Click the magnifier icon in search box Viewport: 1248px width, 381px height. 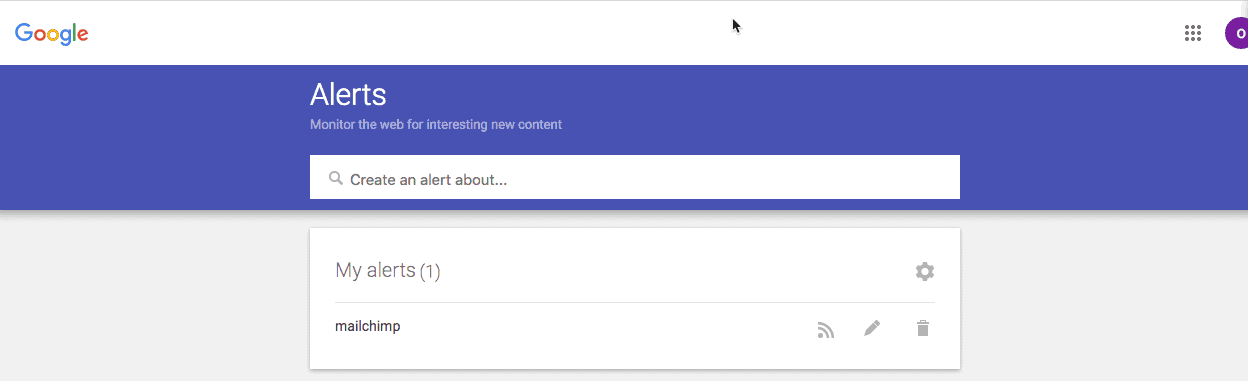[336, 179]
